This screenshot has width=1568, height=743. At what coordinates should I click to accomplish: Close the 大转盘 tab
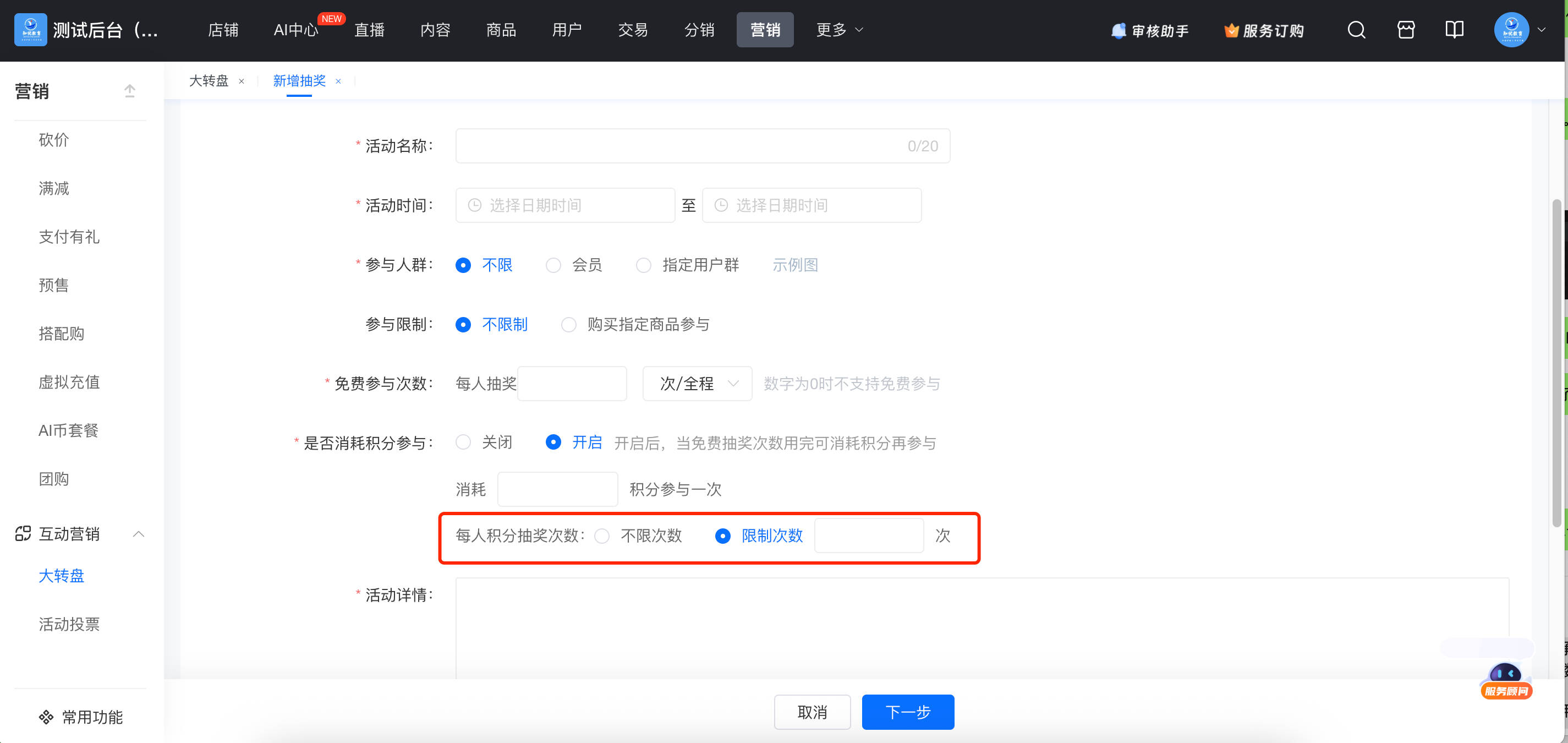[242, 81]
